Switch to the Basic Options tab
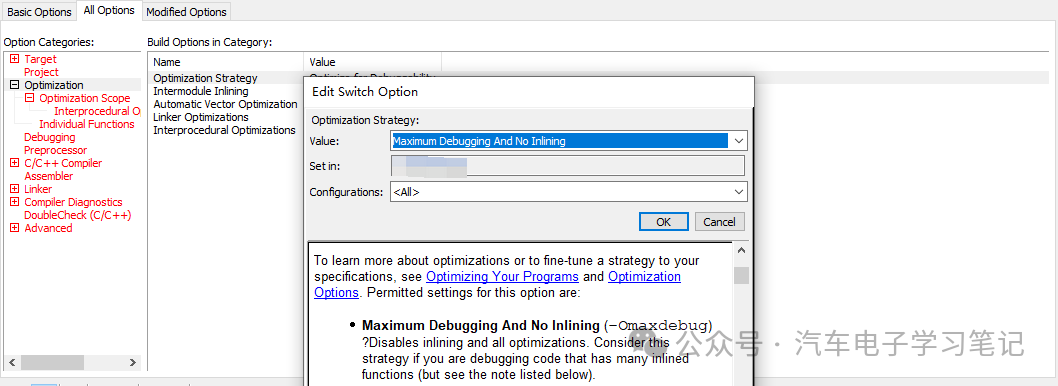 pos(39,12)
